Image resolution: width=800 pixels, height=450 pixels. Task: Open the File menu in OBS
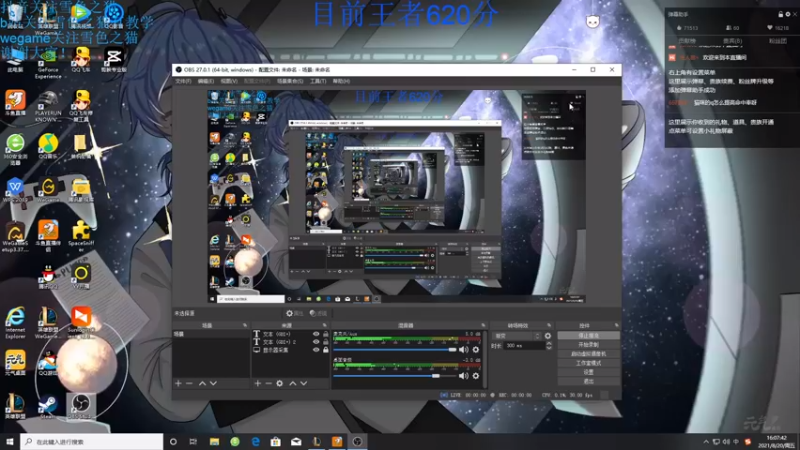coord(183,81)
